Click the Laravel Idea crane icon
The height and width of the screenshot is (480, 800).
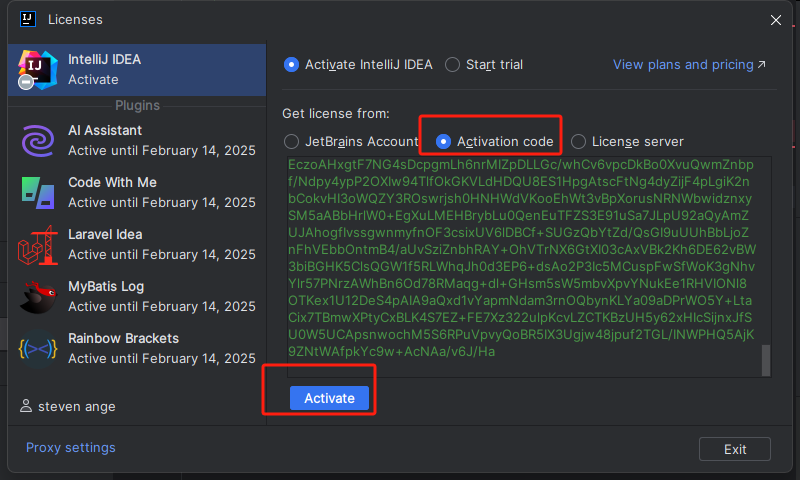[38, 245]
